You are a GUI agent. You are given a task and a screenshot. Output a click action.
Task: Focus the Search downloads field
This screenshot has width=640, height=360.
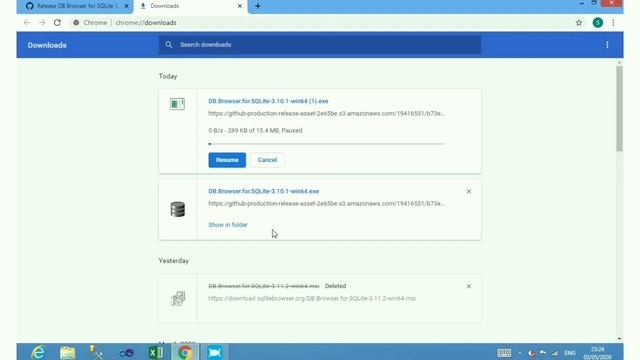tap(320, 45)
